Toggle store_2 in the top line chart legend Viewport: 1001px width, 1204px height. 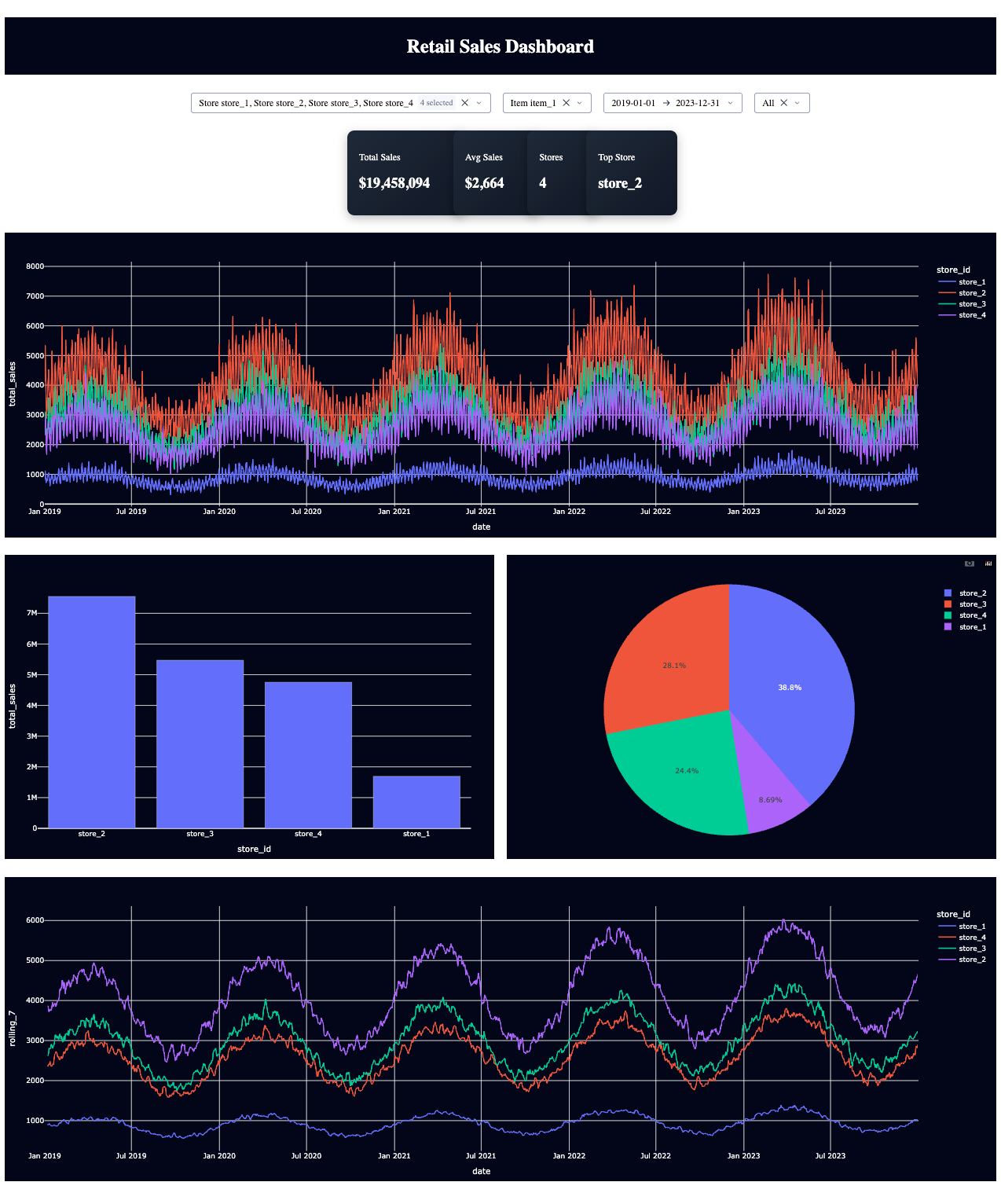click(x=962, y=293)
